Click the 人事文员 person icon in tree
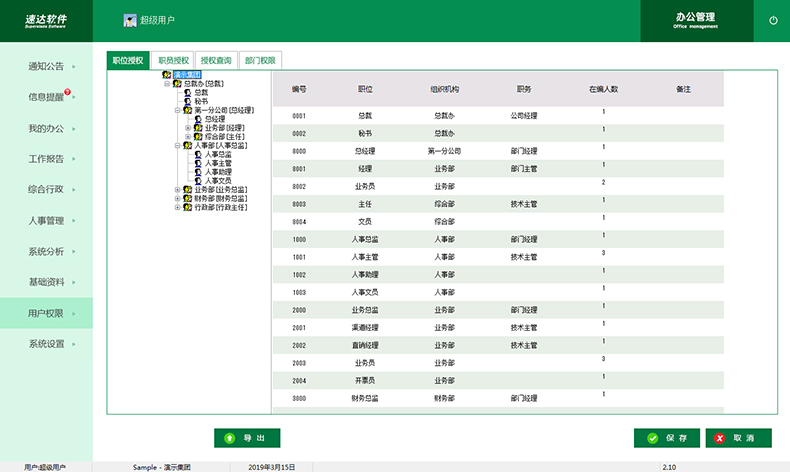 coord(198,181)
